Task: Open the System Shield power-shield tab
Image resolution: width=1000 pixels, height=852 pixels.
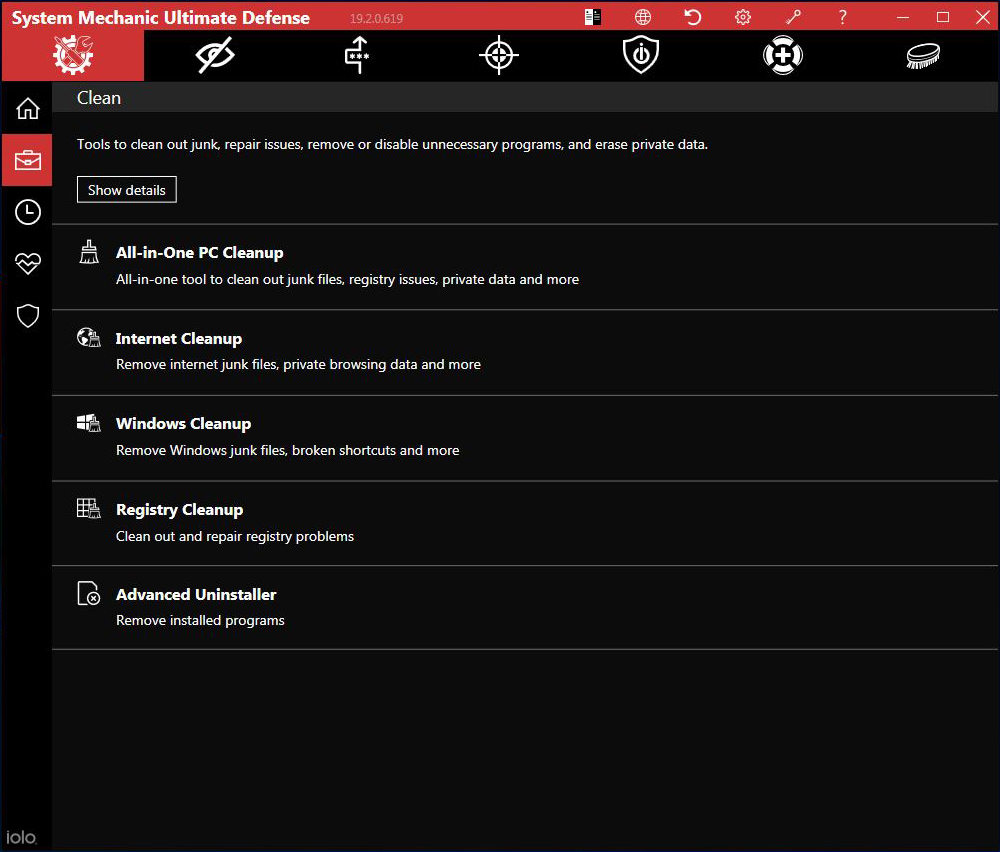Action: click(x=641, y=55)
